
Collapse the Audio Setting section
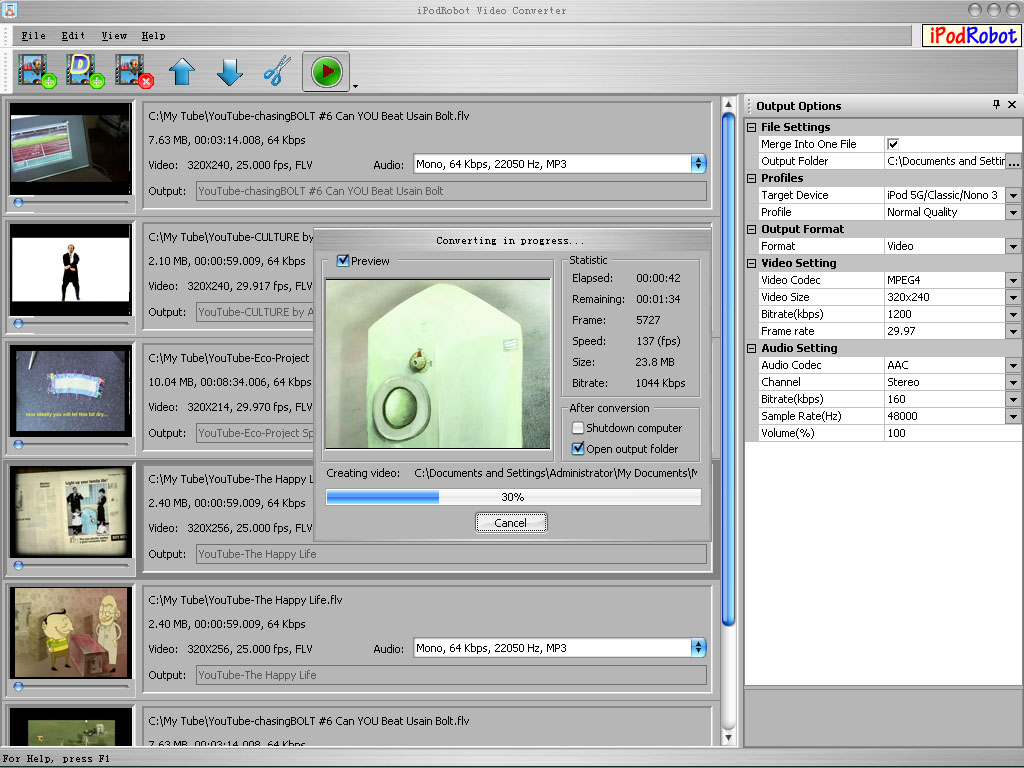pyautogui.click(x=752, y=348)
